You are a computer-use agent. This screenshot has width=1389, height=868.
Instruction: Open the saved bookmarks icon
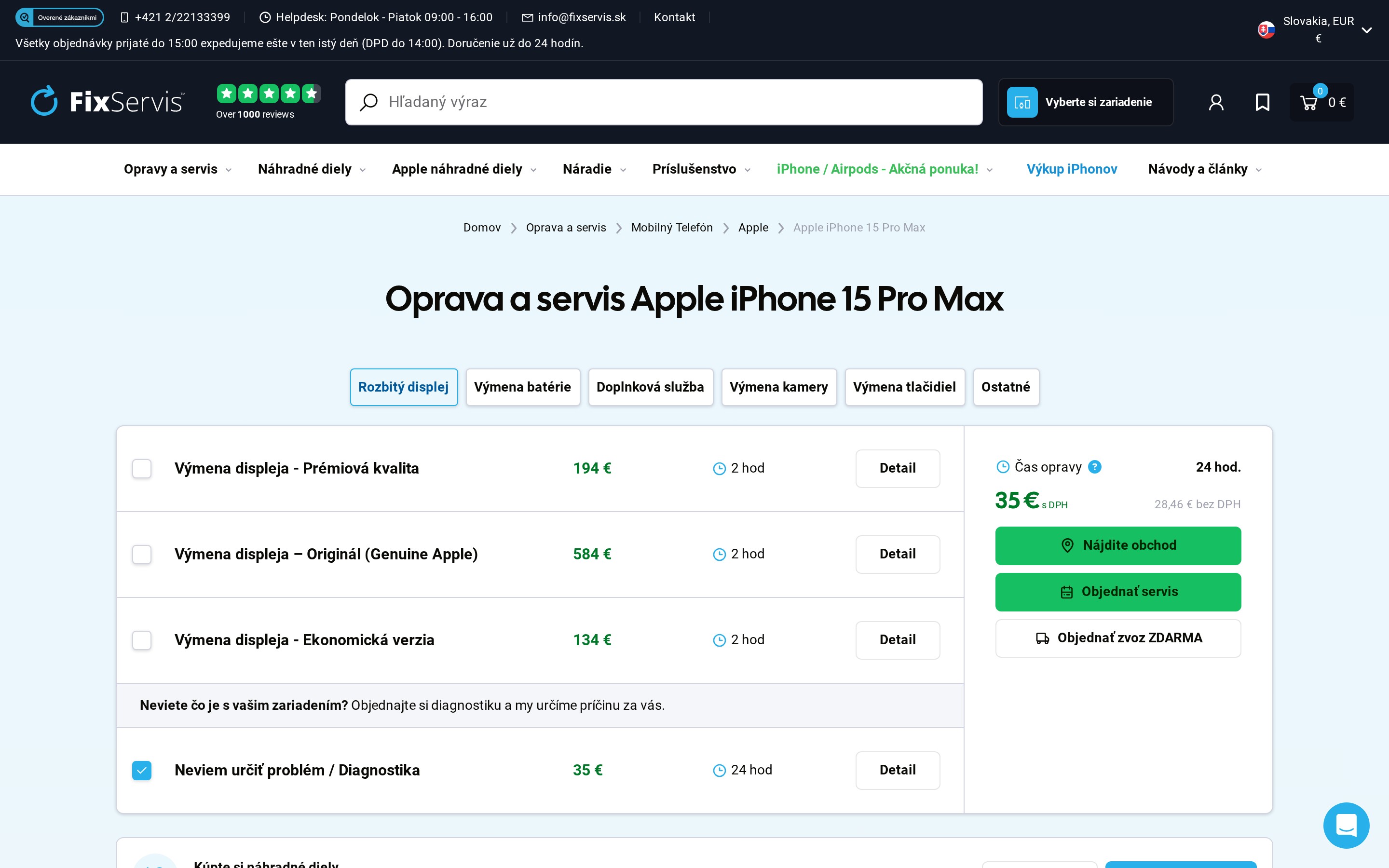coord(1262,102)
